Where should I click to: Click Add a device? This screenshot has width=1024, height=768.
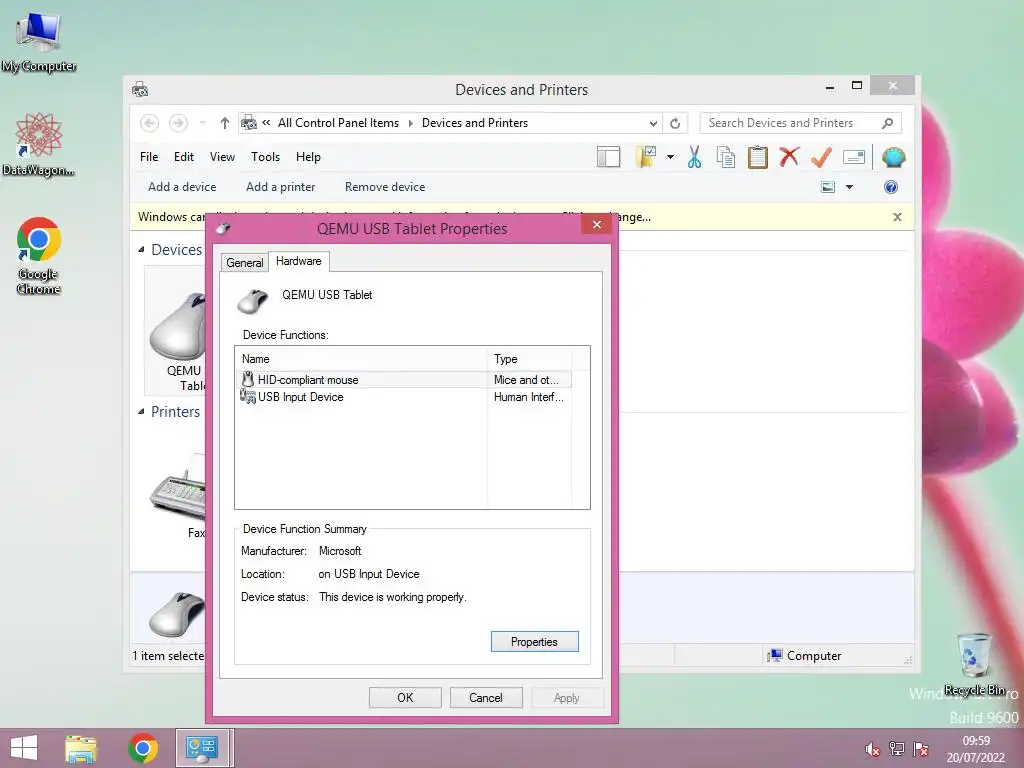(x=182, y=187)
